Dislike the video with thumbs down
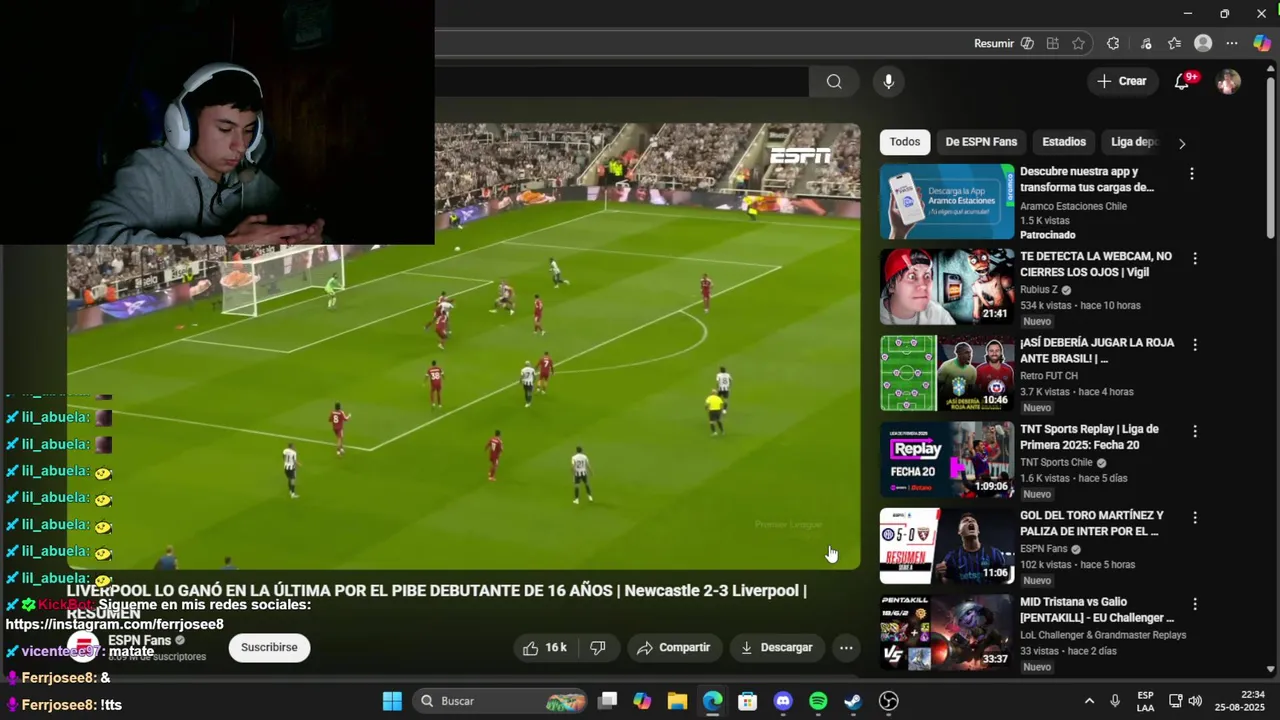The height and width of the screenshot is (720, 1280). [598, 648]
